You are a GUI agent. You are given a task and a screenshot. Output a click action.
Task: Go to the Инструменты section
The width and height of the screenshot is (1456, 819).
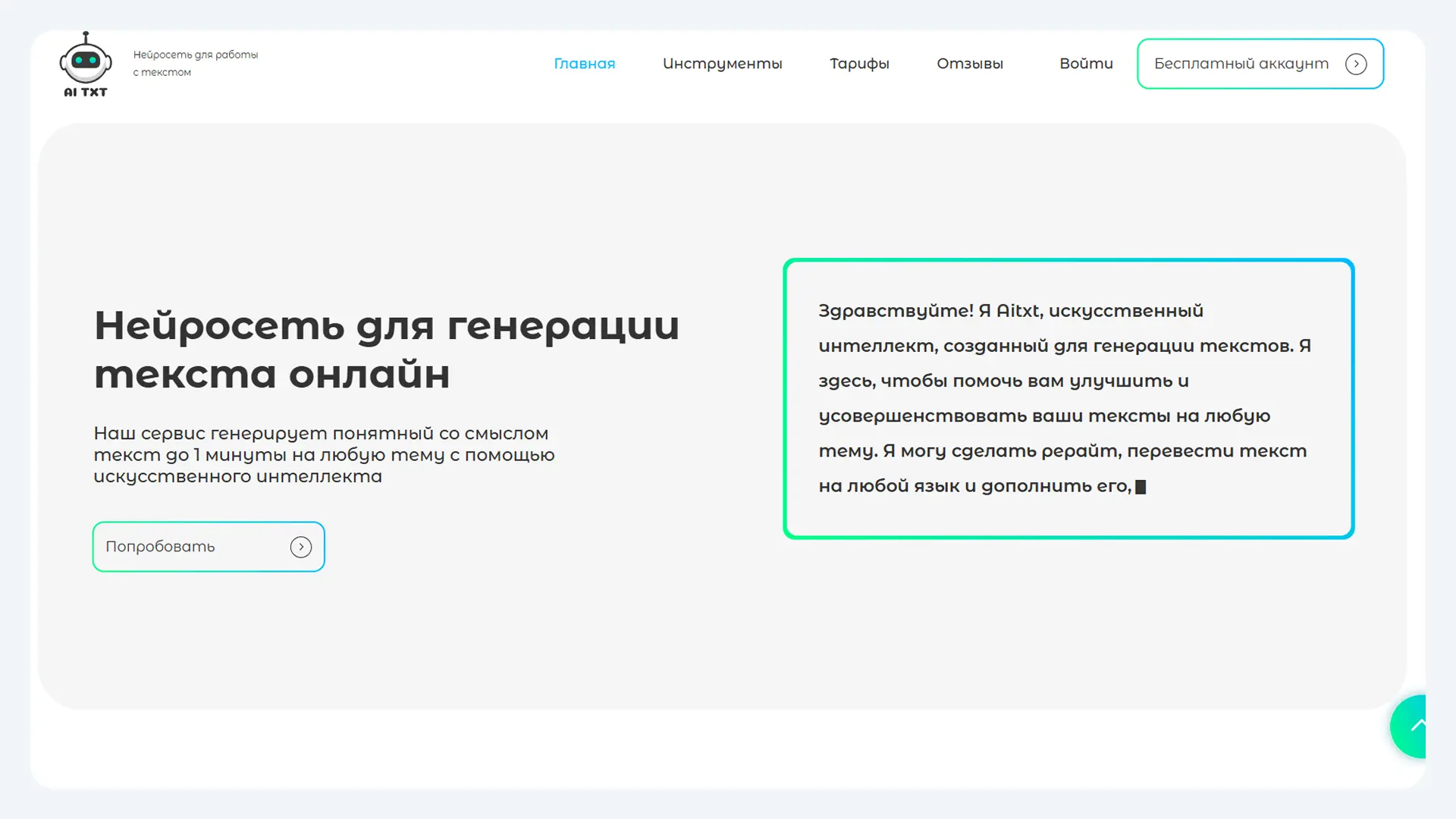coord(722,64)
